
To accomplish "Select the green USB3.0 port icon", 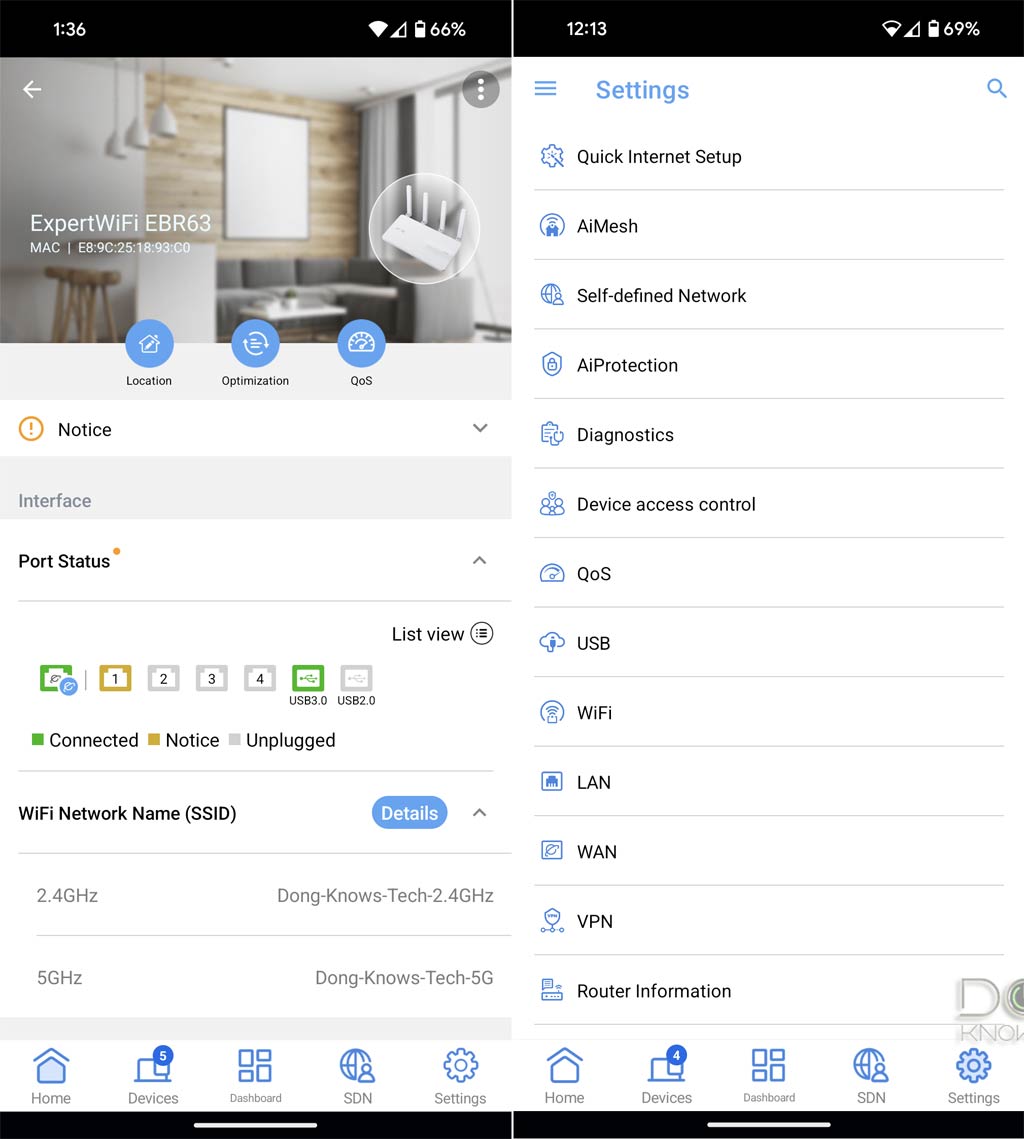I will [308, 679].
